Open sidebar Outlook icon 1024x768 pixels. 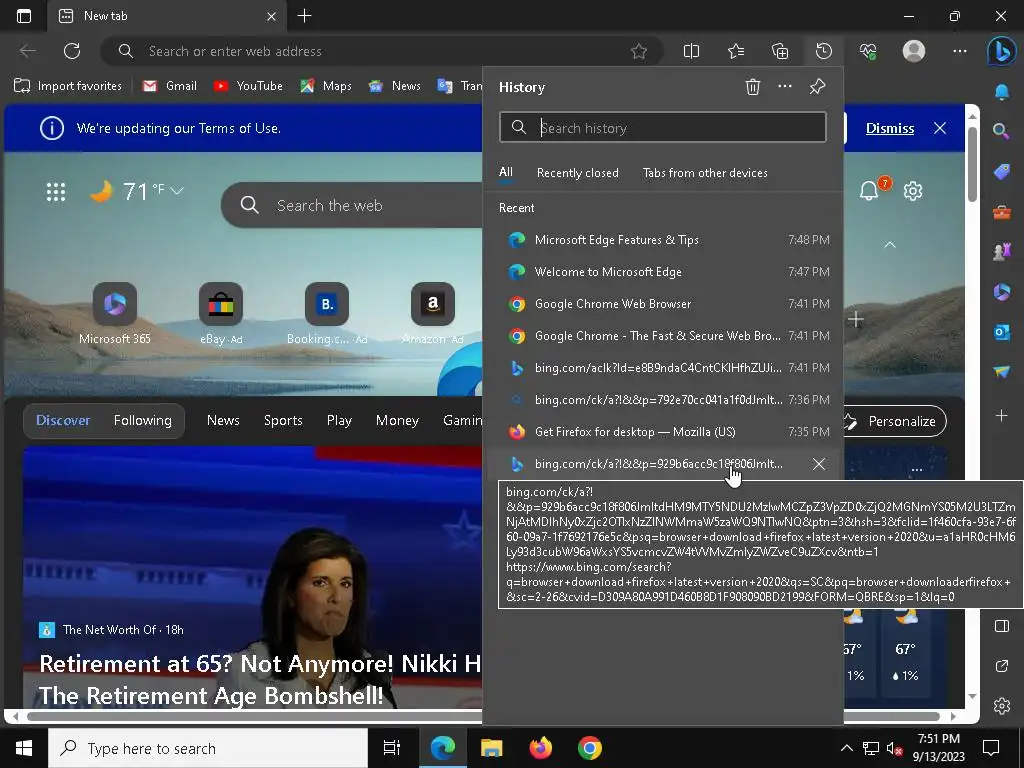pyautogui.click(x=1001, y=332)
